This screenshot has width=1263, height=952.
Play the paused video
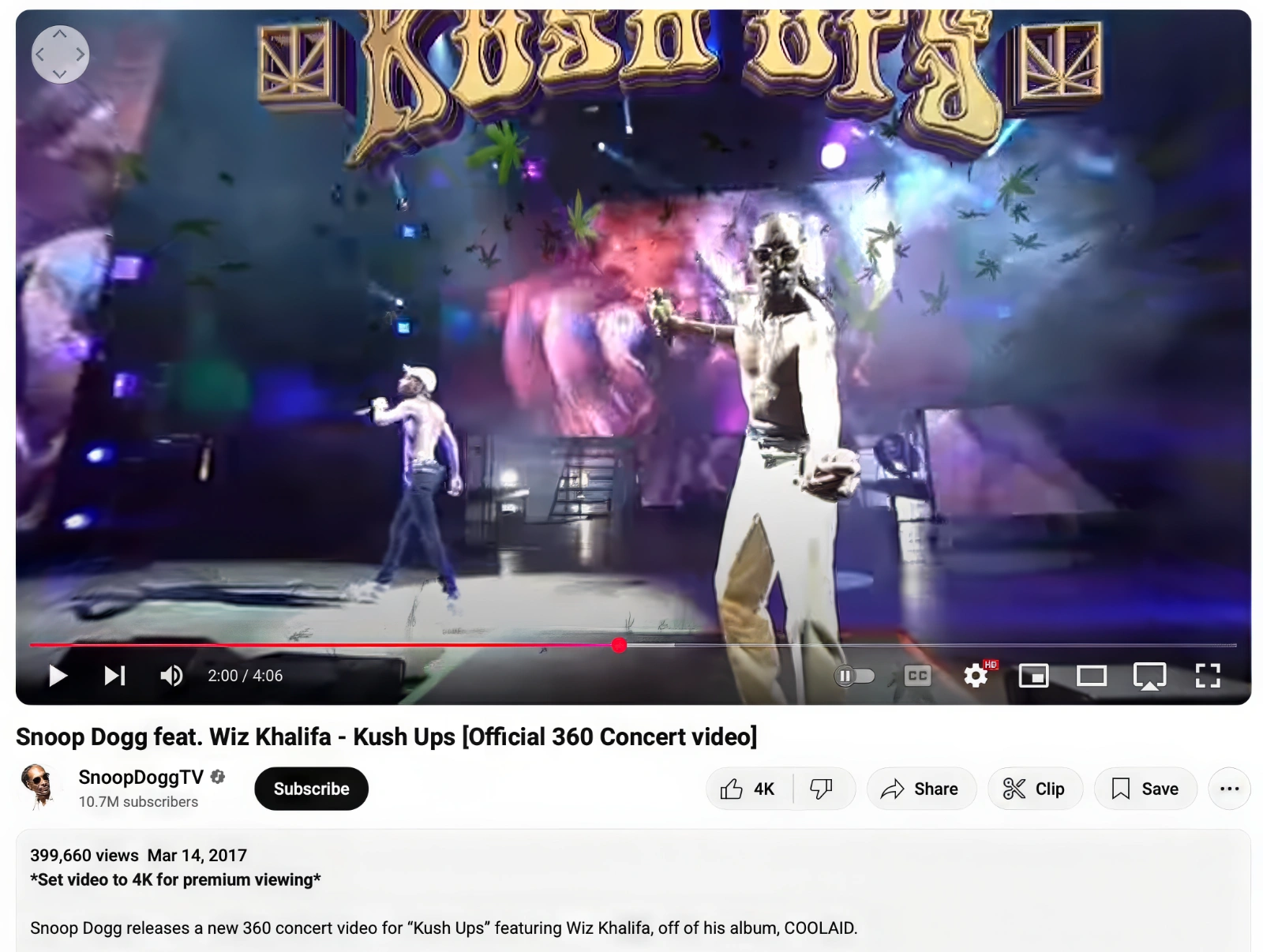[x=58, y=676]
